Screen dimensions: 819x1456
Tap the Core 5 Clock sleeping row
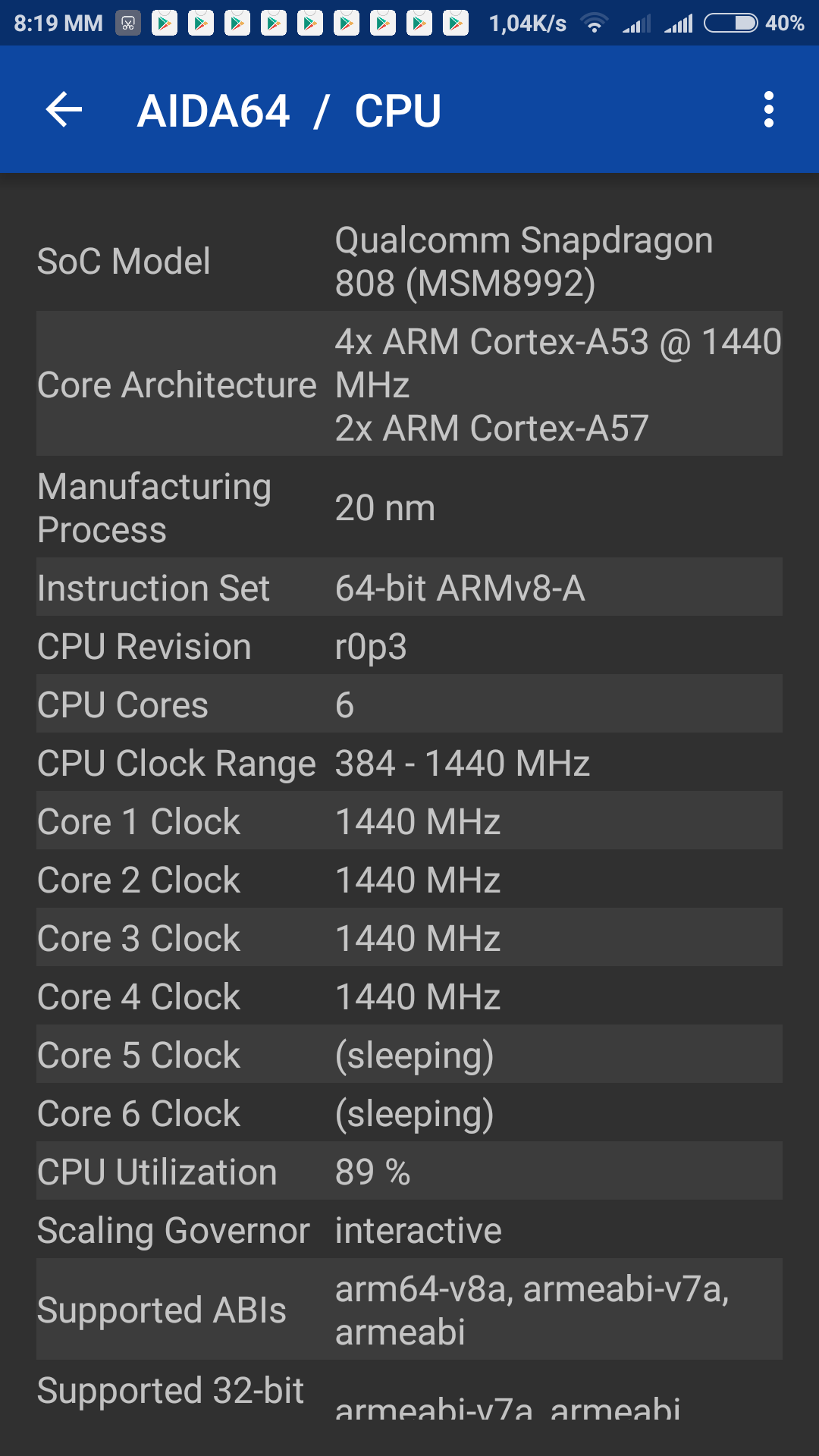tap(409, 1055)
